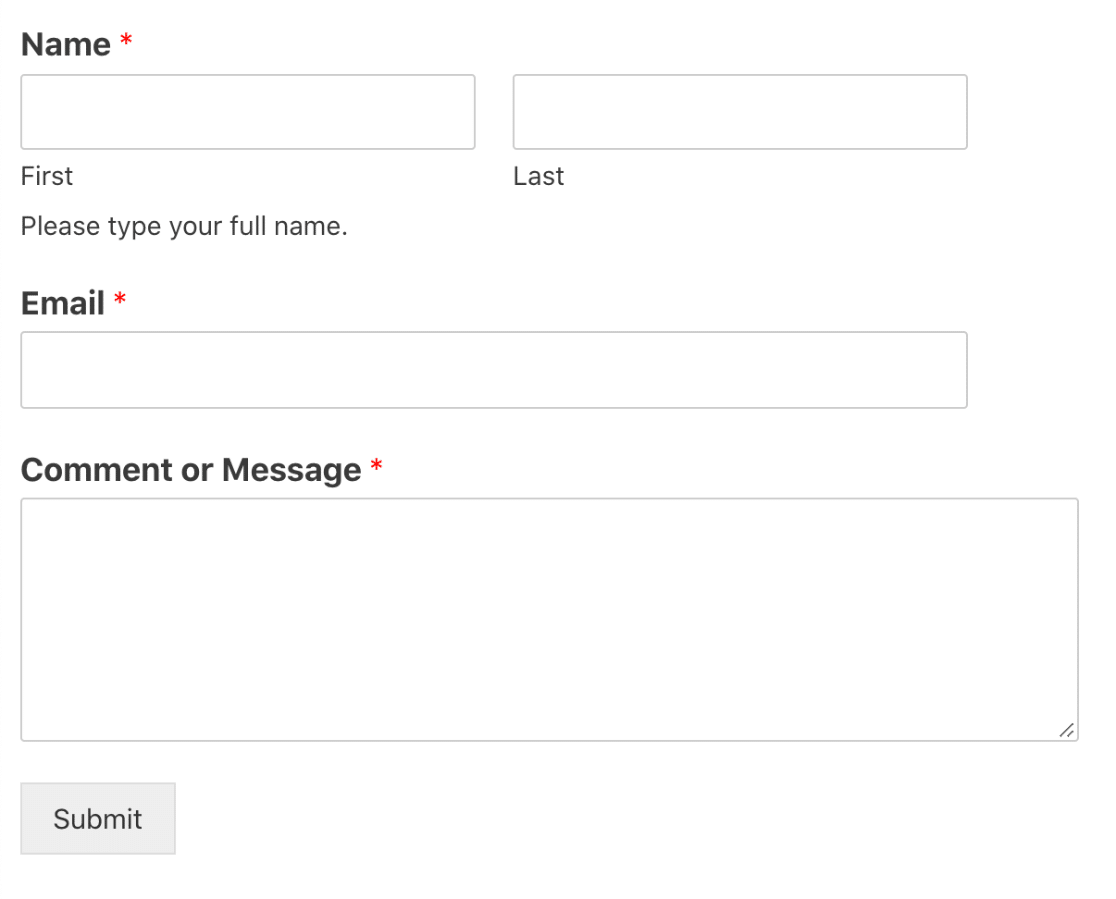
Task: Click the Comment or Message label
Action: click(x=191, y=470)
